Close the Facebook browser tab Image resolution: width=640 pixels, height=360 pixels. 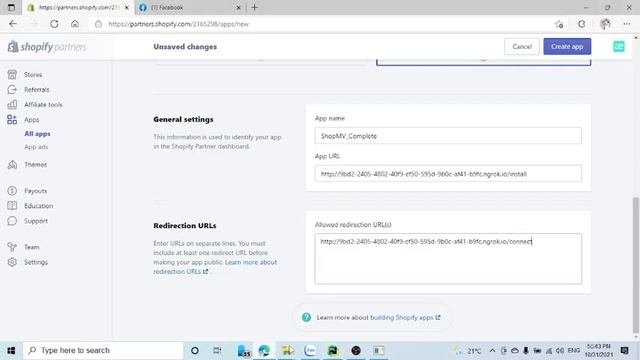point(239,7)
